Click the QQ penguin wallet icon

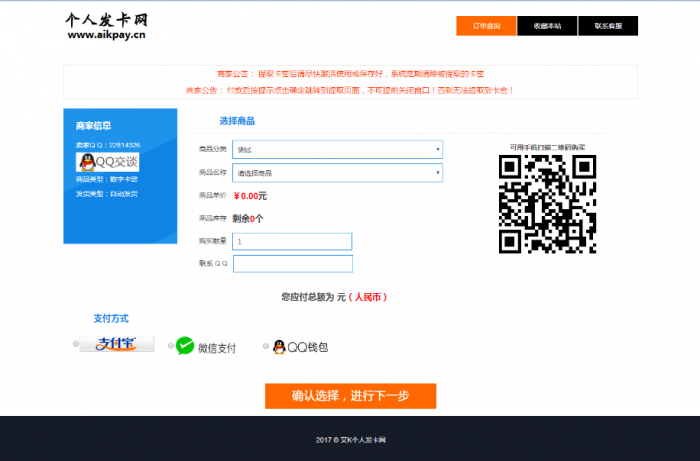click(x=279, y=346)
